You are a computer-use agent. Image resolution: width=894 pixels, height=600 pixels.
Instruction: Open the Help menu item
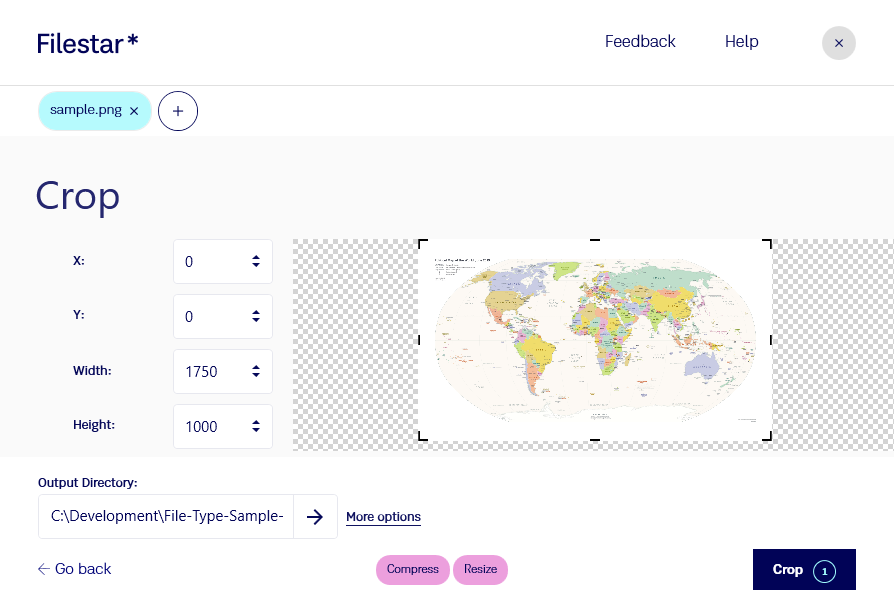[741, 42]
